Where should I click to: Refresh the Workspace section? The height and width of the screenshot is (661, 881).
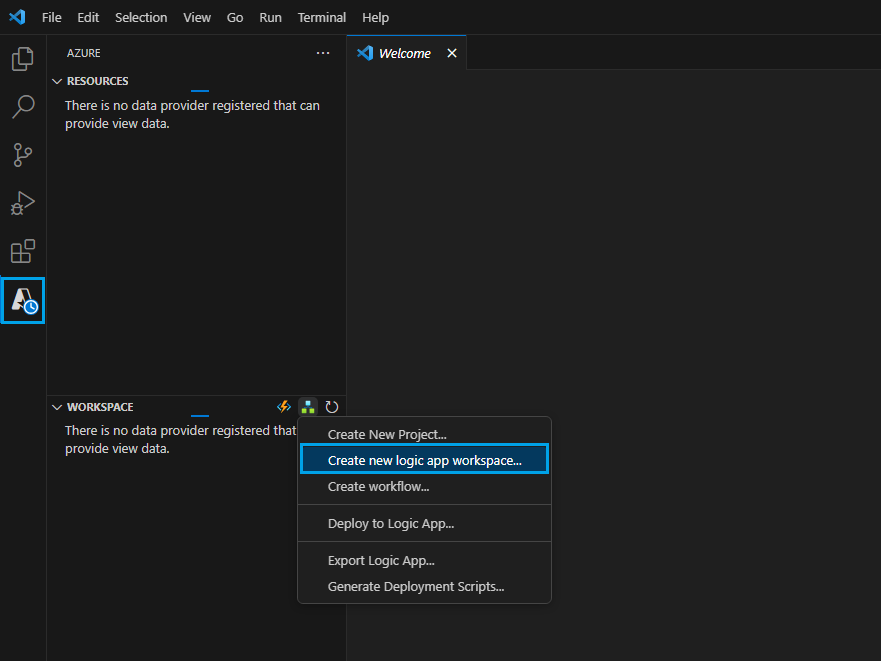tap(331, 406)
